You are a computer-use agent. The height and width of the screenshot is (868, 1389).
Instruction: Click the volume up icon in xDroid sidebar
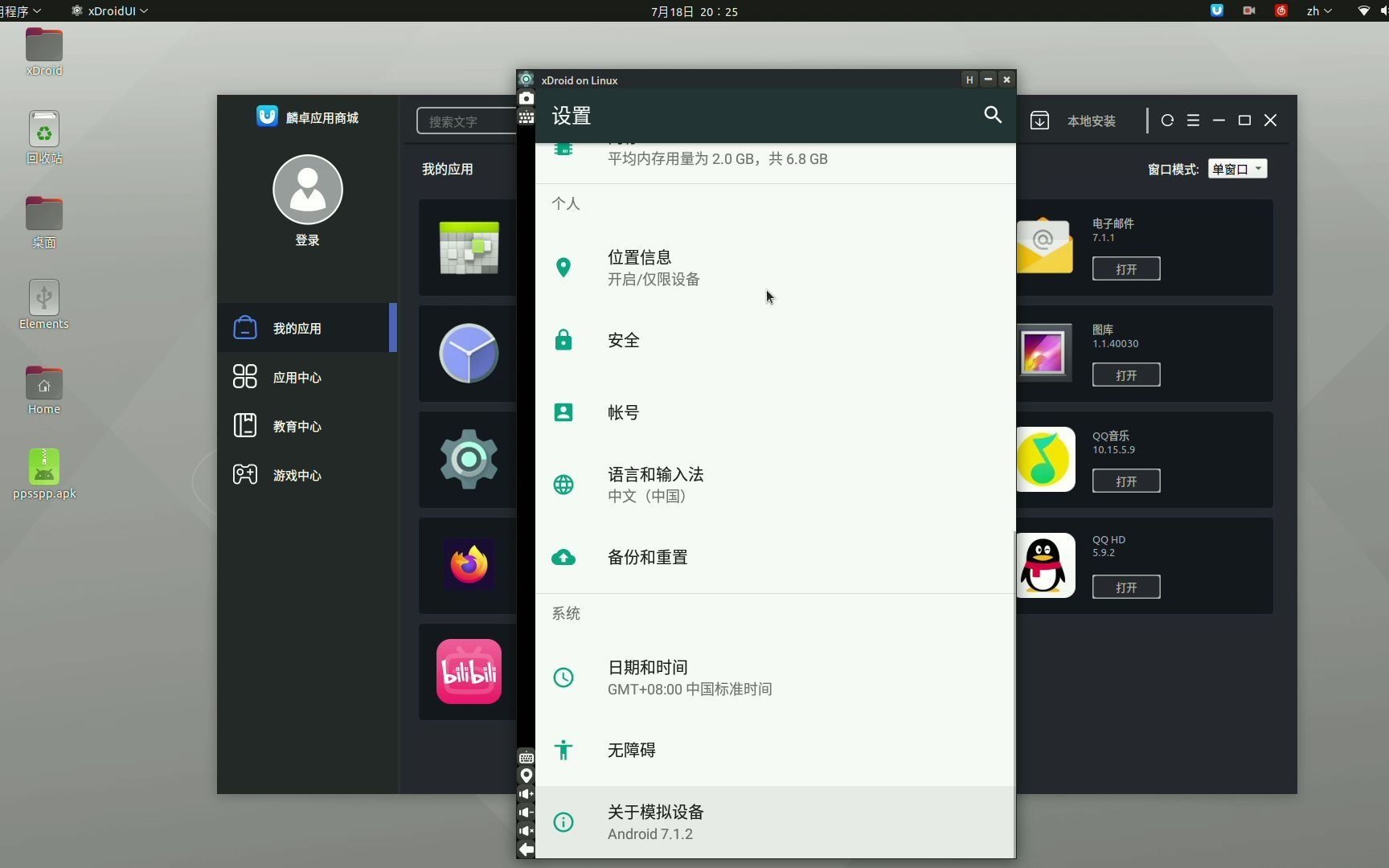point(526,794)
